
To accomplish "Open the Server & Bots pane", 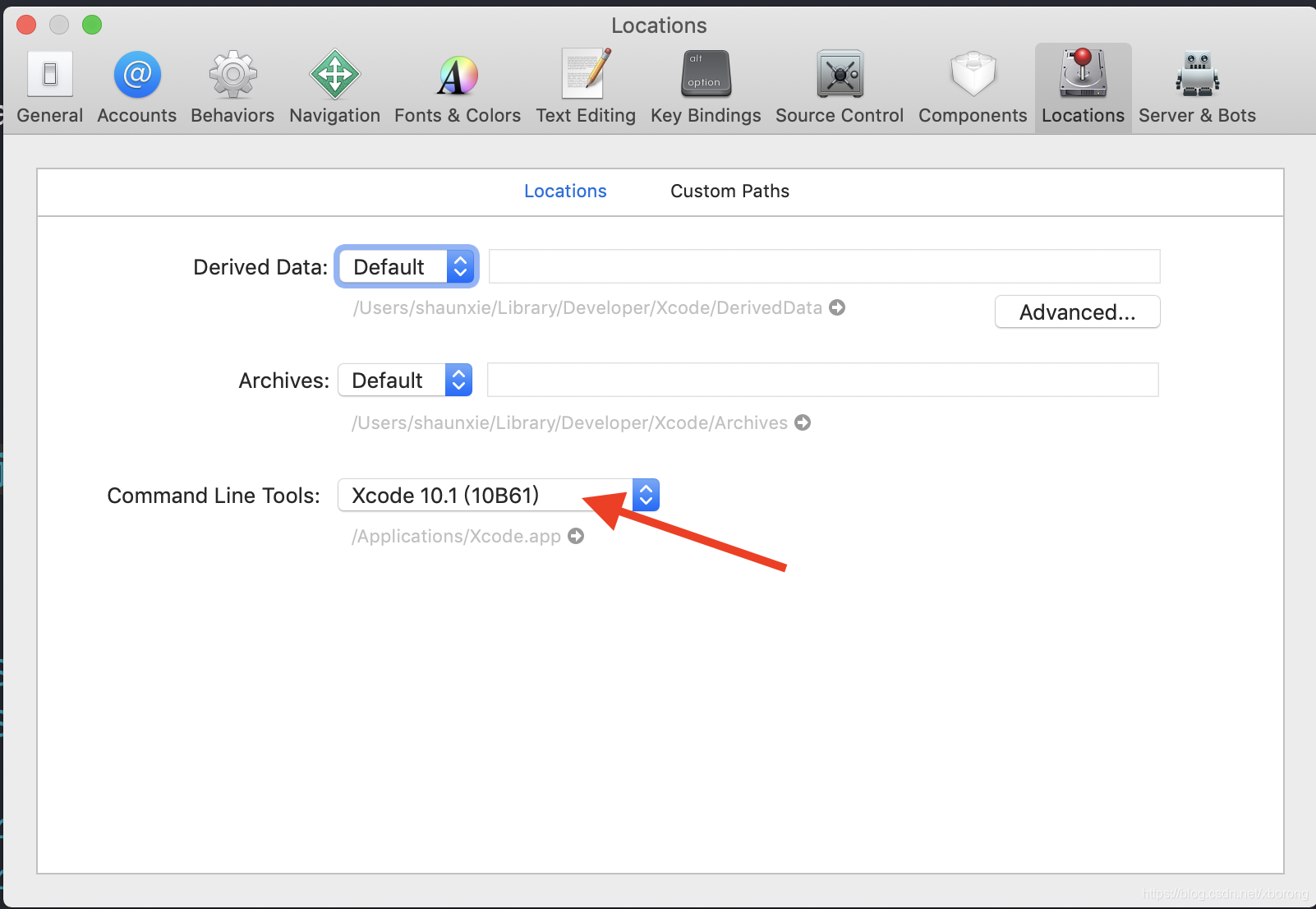I will click(x=1197, y=87).
